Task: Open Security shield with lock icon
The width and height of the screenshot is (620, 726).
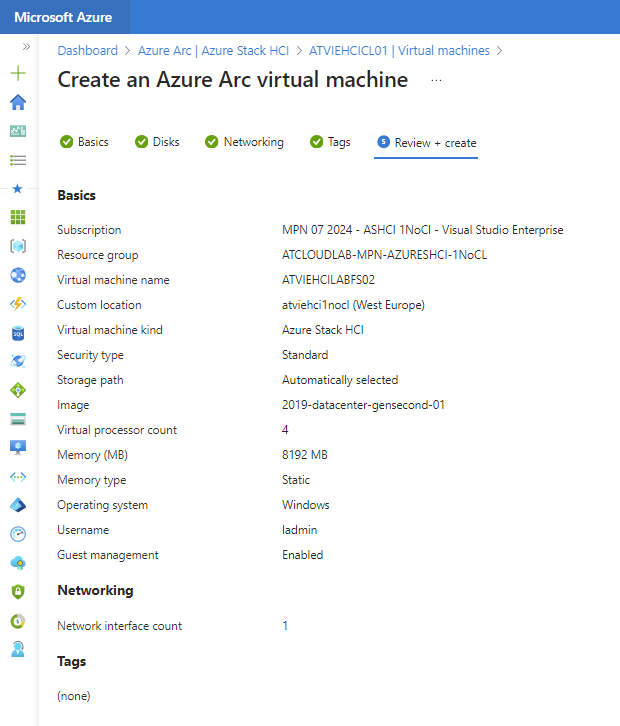Action: coord(18,592)
